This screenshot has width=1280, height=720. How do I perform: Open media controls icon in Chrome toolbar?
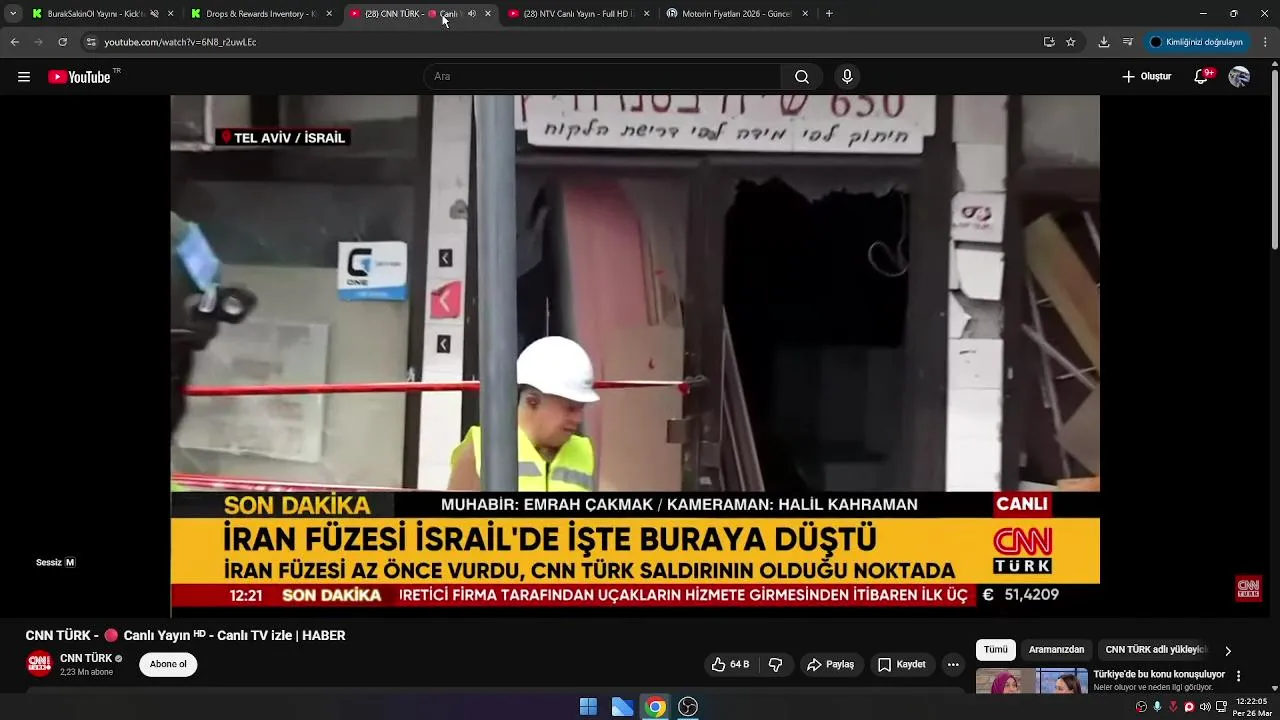tap(1128, 42)
